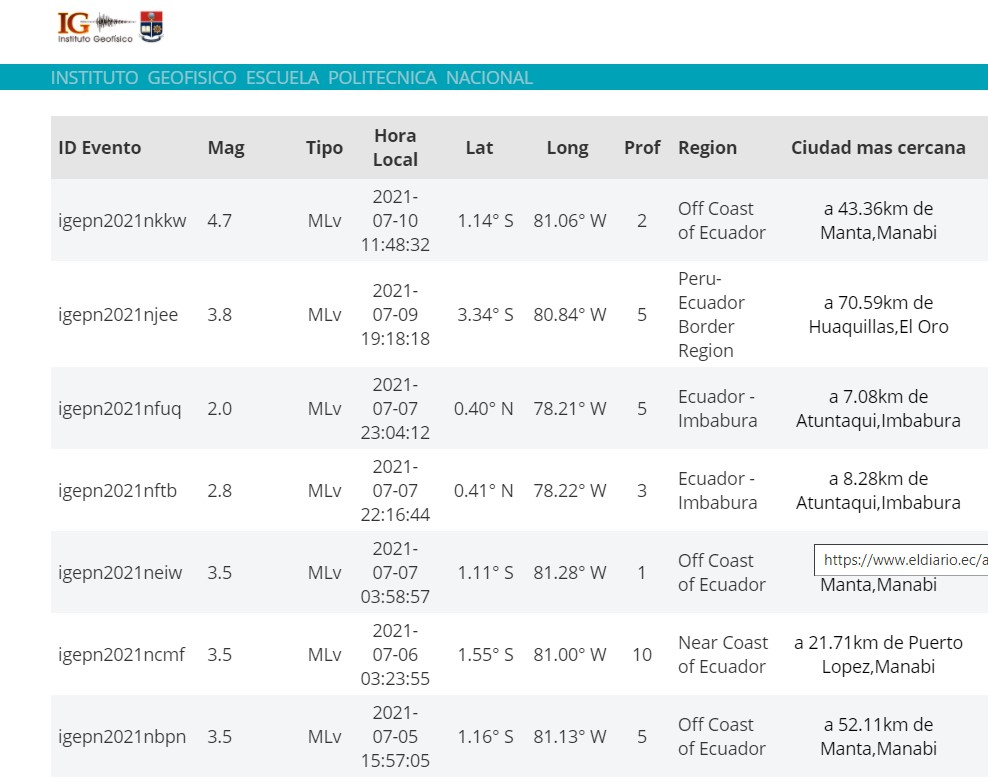Click the MLv type for igepn2021njee

(325, 314)
